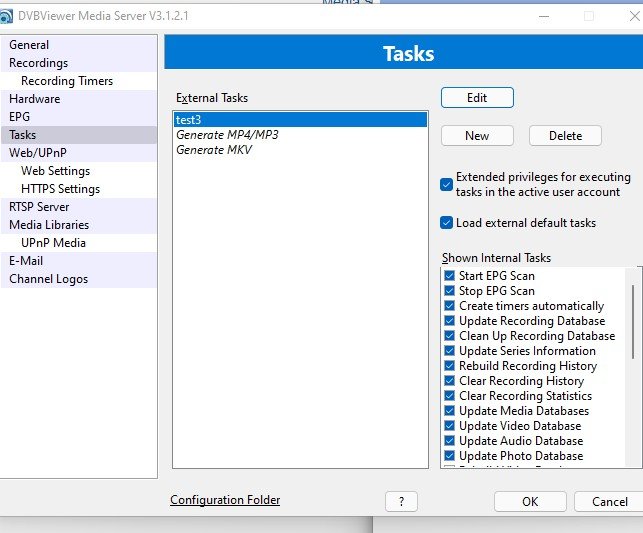Open the Configuration Folder link
643x533 pixels.
click(x=225, y=500)
